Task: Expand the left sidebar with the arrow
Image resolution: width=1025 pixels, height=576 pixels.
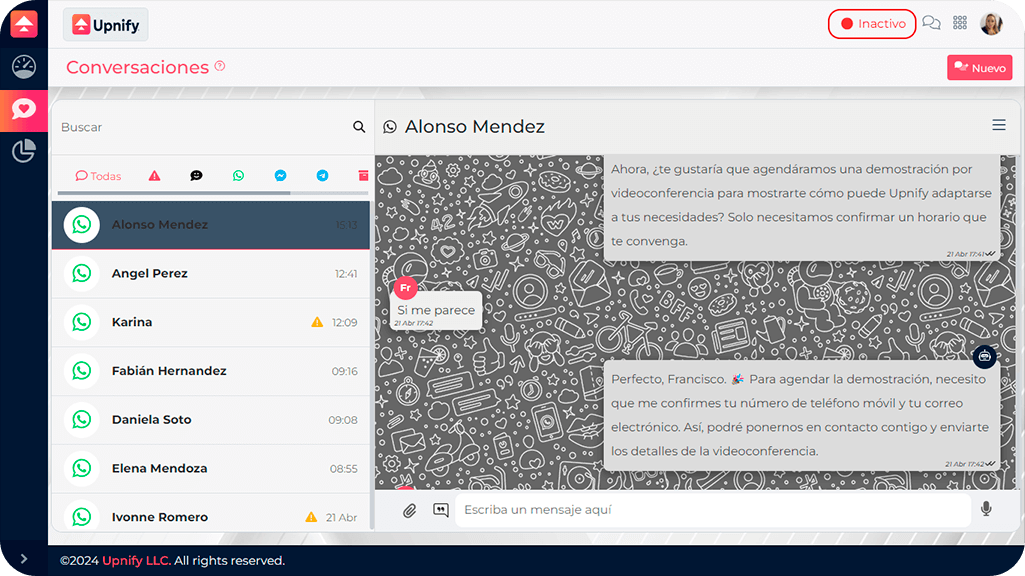Action: [x=24, y=559]
